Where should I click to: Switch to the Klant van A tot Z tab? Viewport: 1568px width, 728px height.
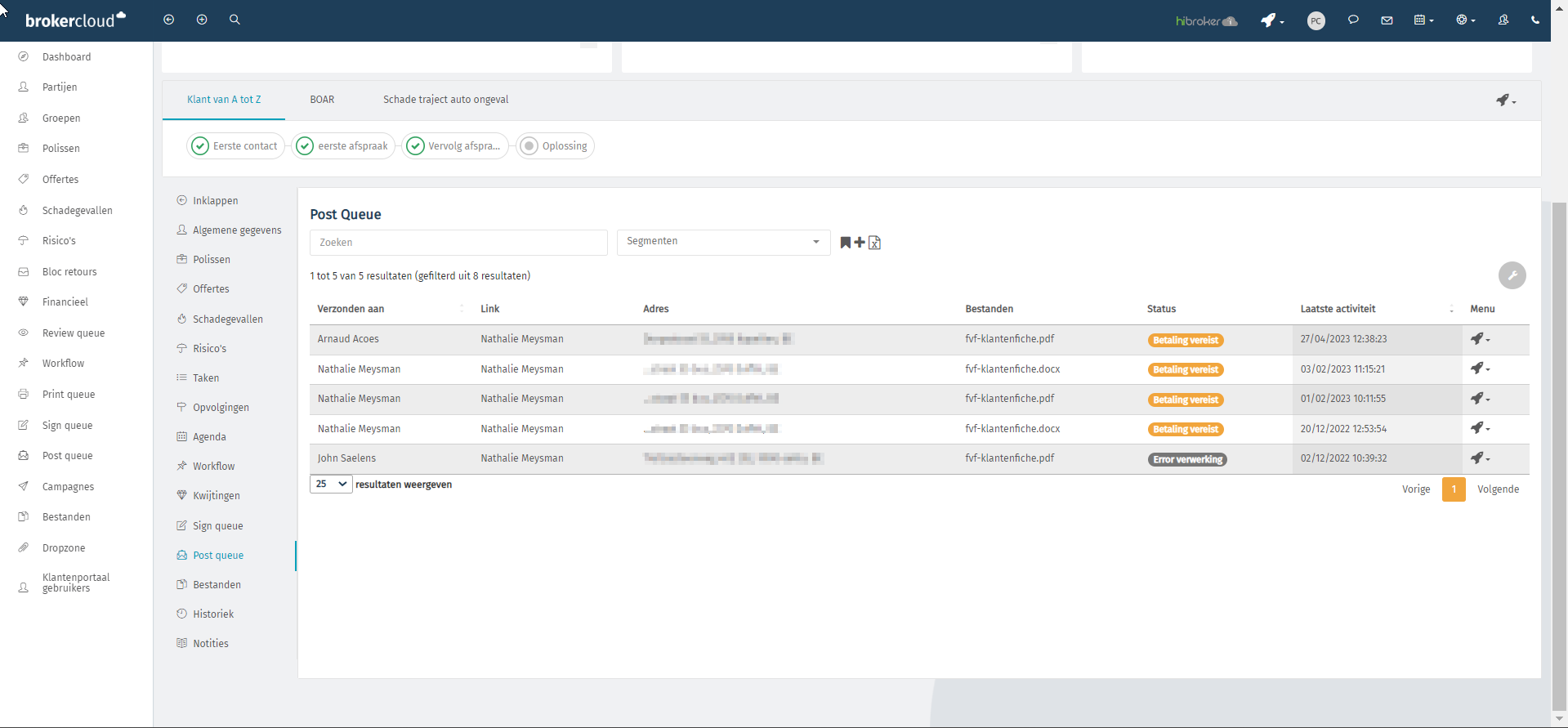tap(224, 100)
